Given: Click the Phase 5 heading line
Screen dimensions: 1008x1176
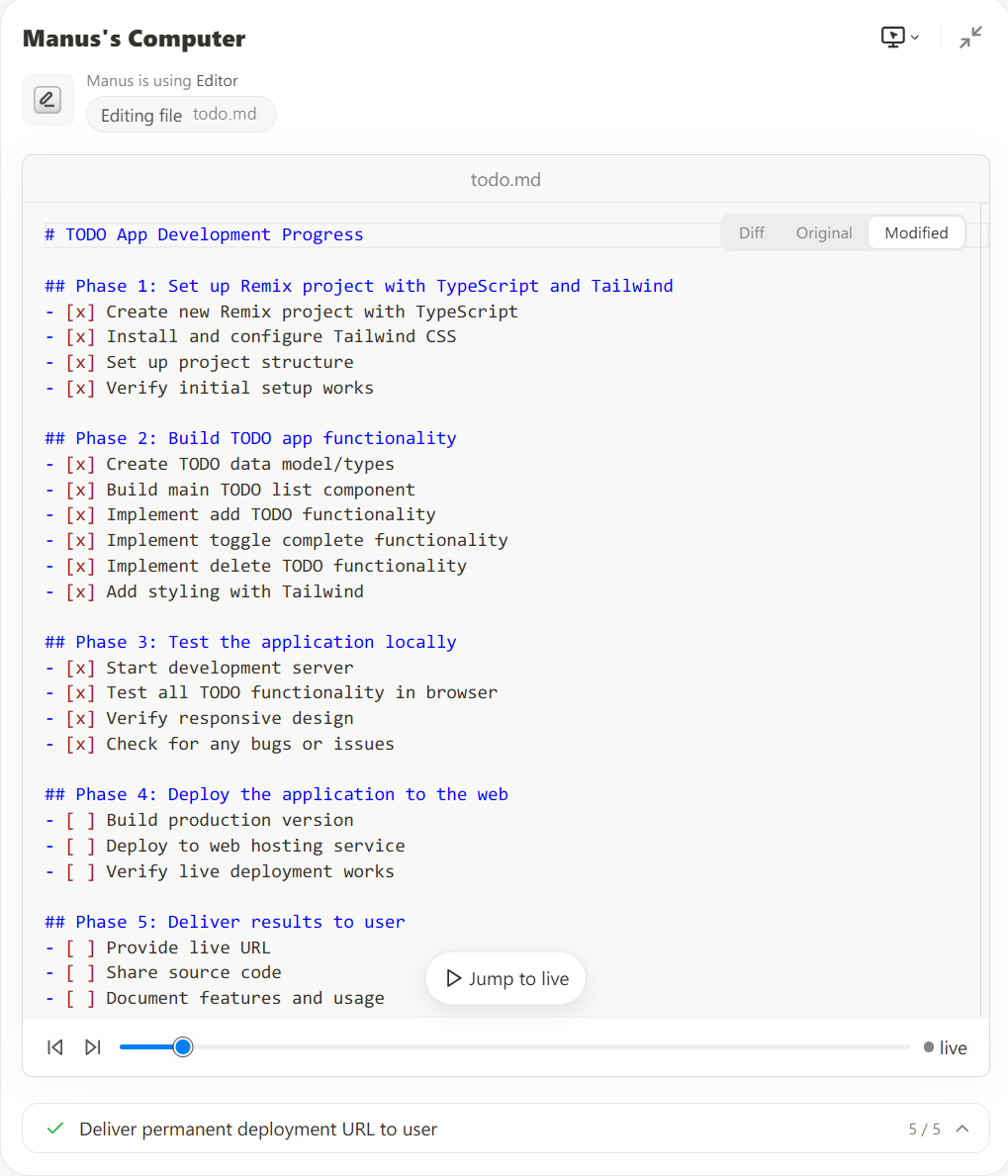Looking at the screenshot, I should tap(225, 923).
